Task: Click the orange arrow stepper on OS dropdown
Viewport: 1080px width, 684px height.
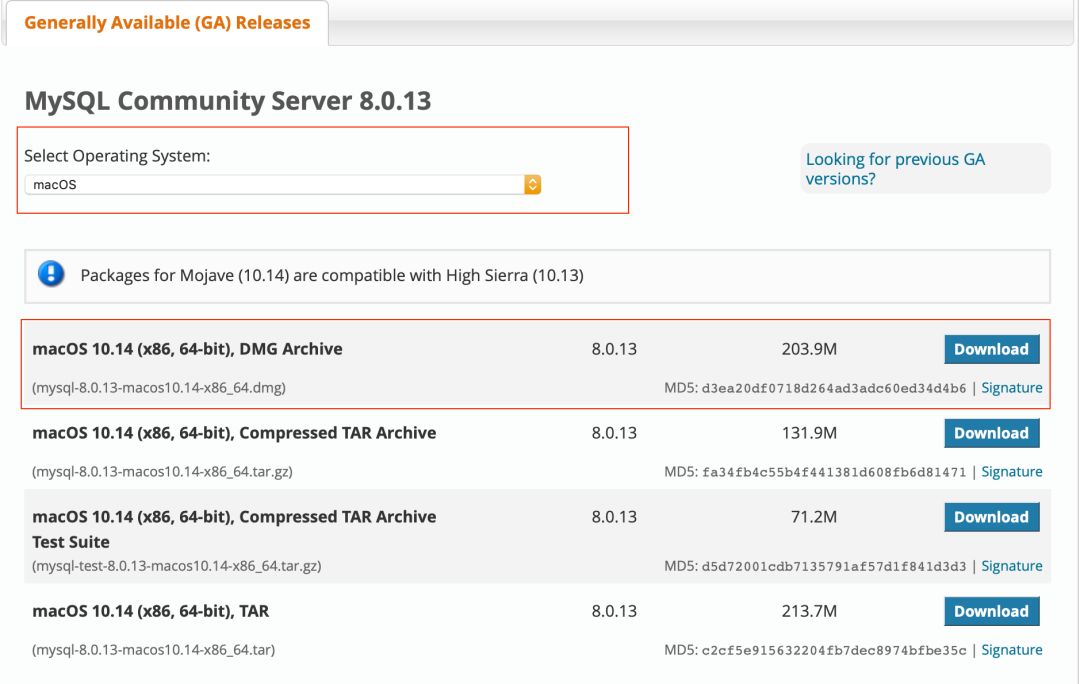Action: pos(532,185)
